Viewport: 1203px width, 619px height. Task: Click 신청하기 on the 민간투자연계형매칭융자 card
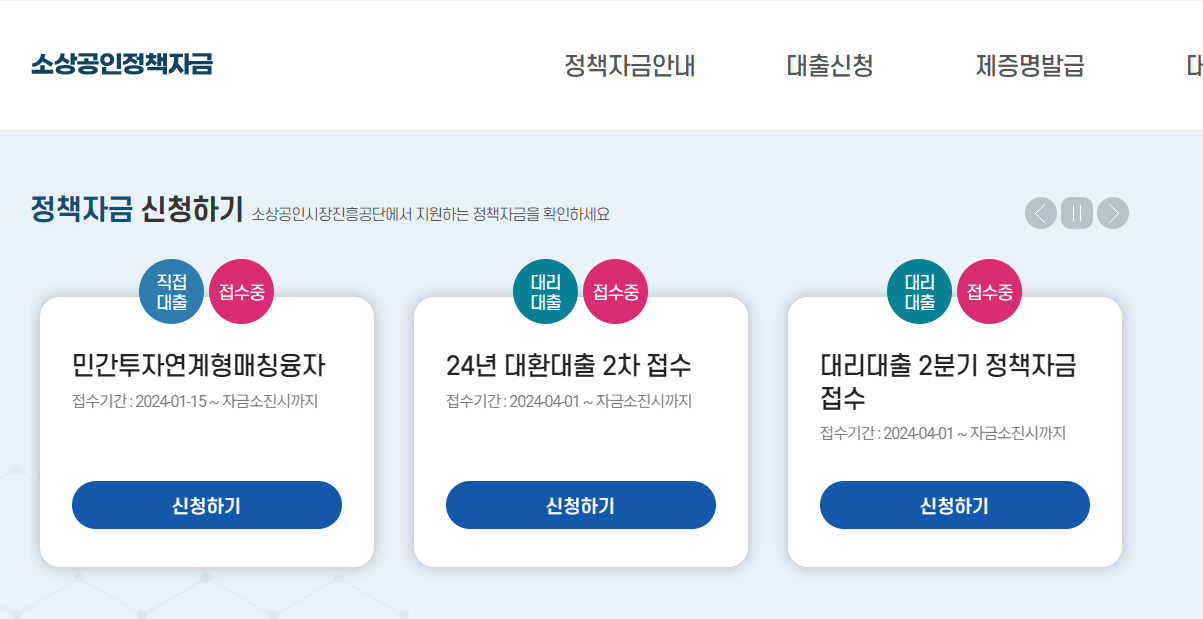tap(206, 505)
